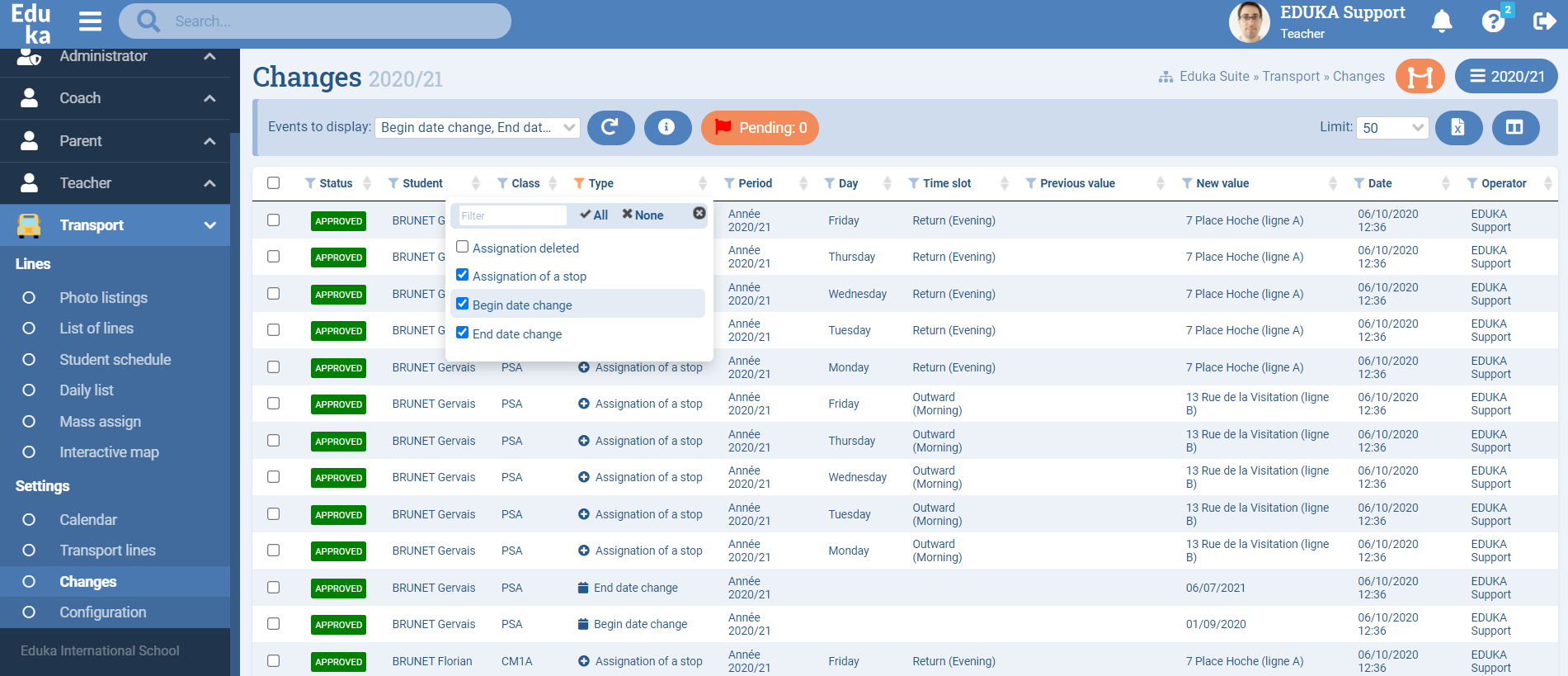
Task: Export the list to Excel
Action: coord(1458,127)
